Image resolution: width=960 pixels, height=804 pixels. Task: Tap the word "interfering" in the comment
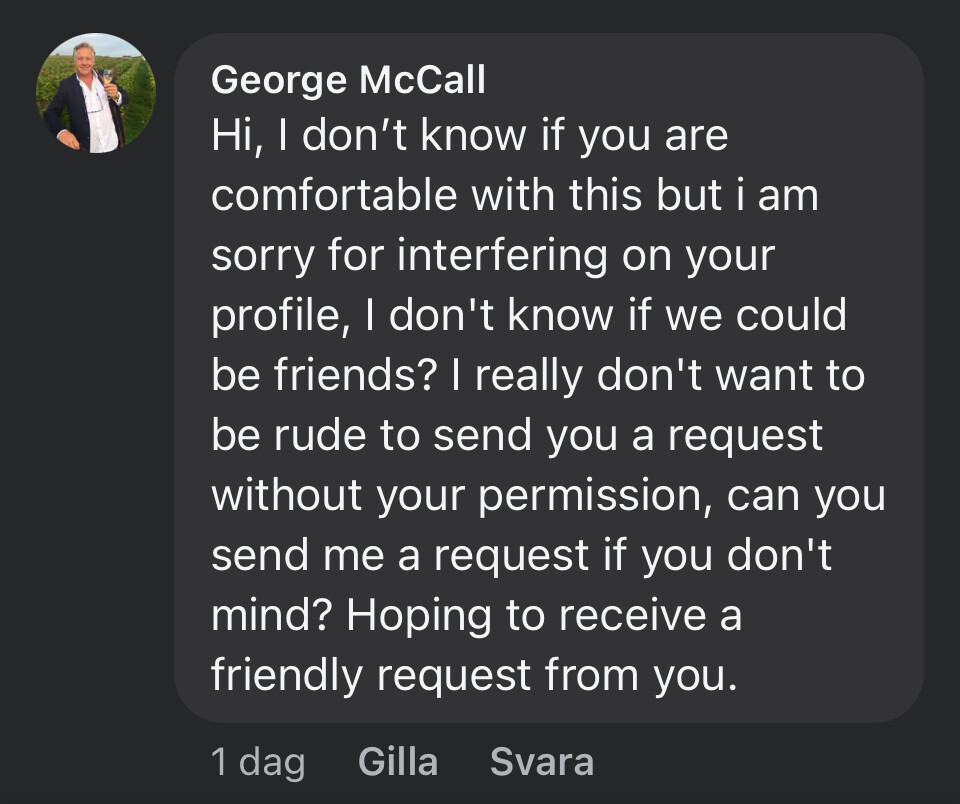(x=502, y=256)
